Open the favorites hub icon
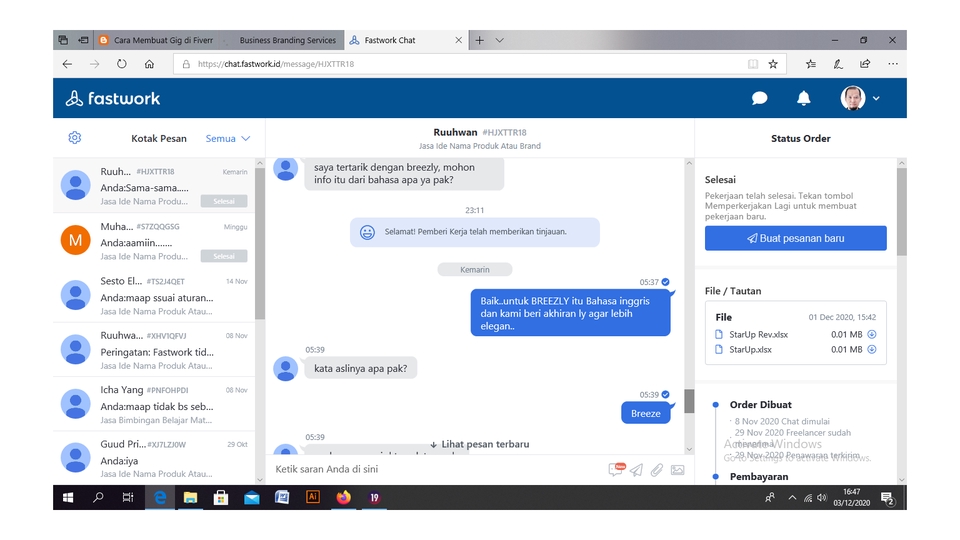 coord(811,64)
